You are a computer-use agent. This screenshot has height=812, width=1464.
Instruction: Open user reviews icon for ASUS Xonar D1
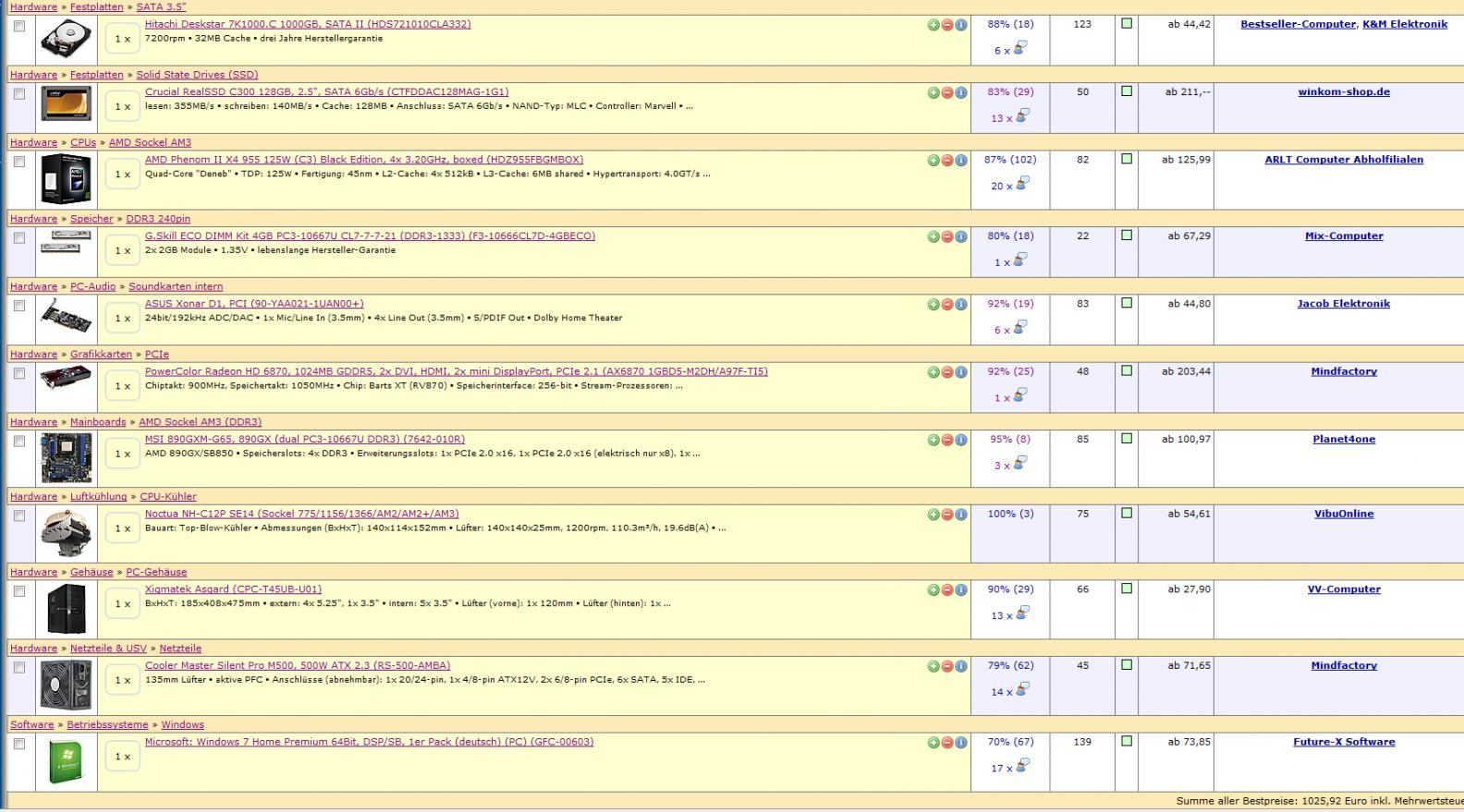(x=1019, y=328)
